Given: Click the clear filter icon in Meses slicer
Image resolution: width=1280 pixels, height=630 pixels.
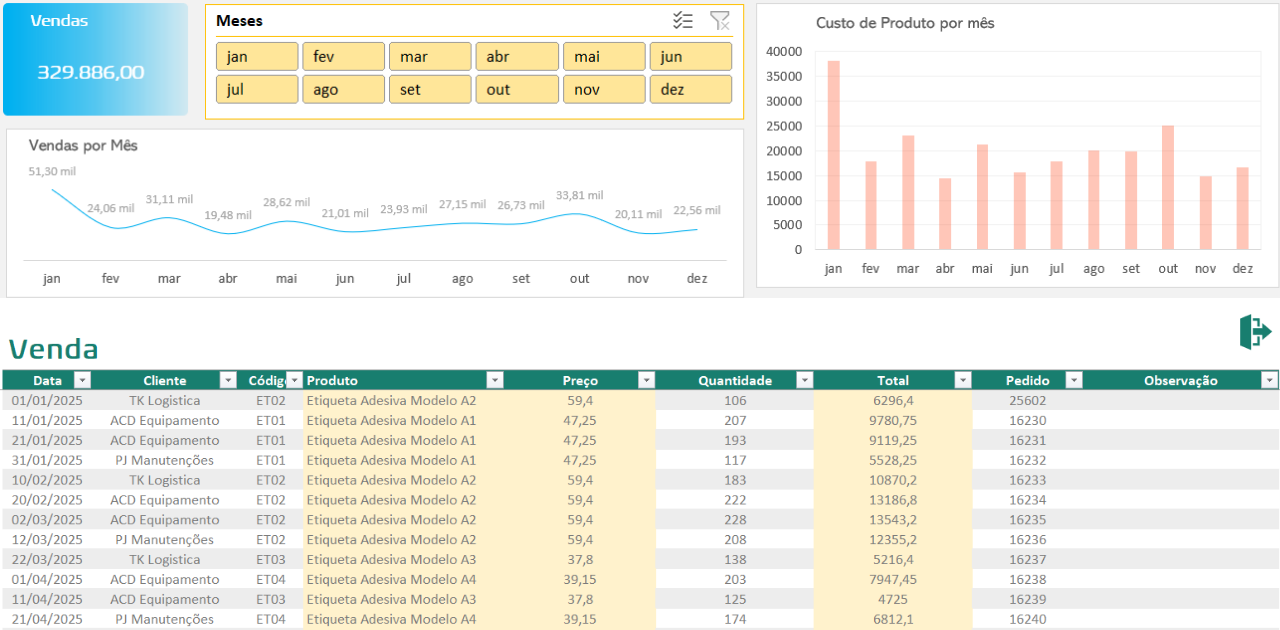Looking at the screenshot, I should tap(719, 21).
